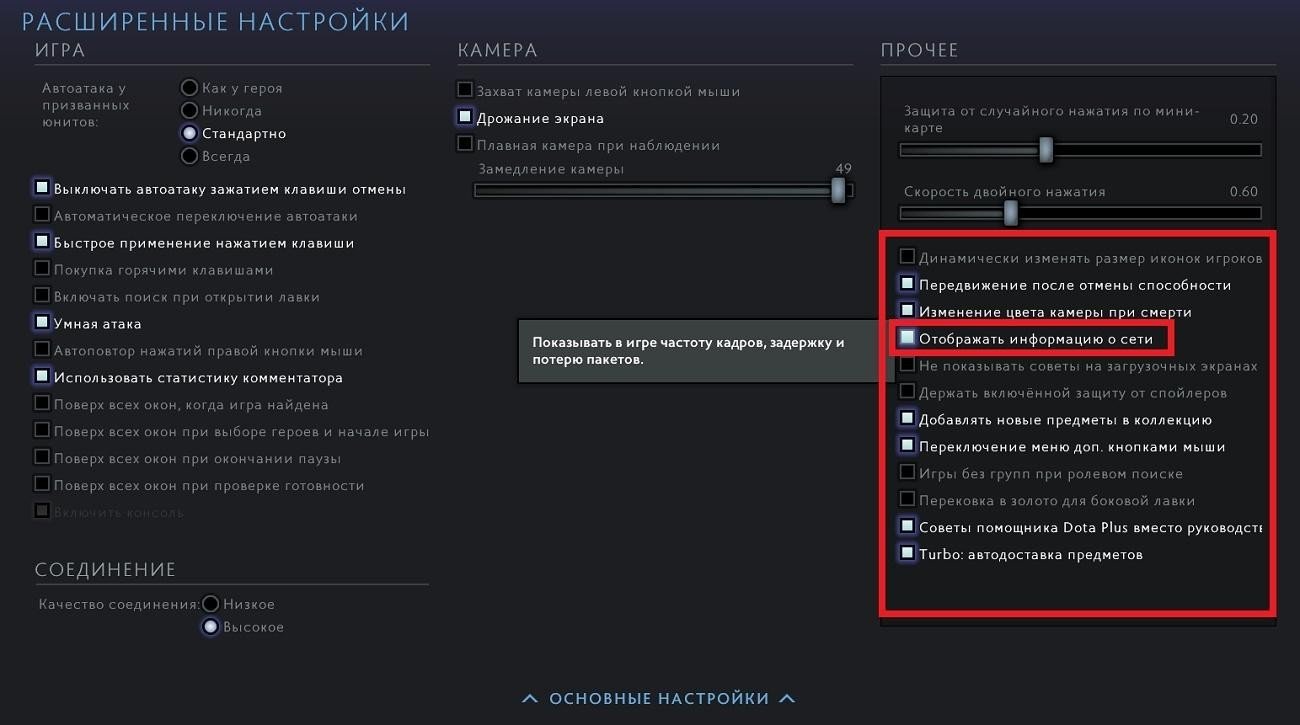Screen dimensions: 1300x725
Task: Enable 'Захват камеры левой кнопкой мыши'
Action: pos(465,90)
